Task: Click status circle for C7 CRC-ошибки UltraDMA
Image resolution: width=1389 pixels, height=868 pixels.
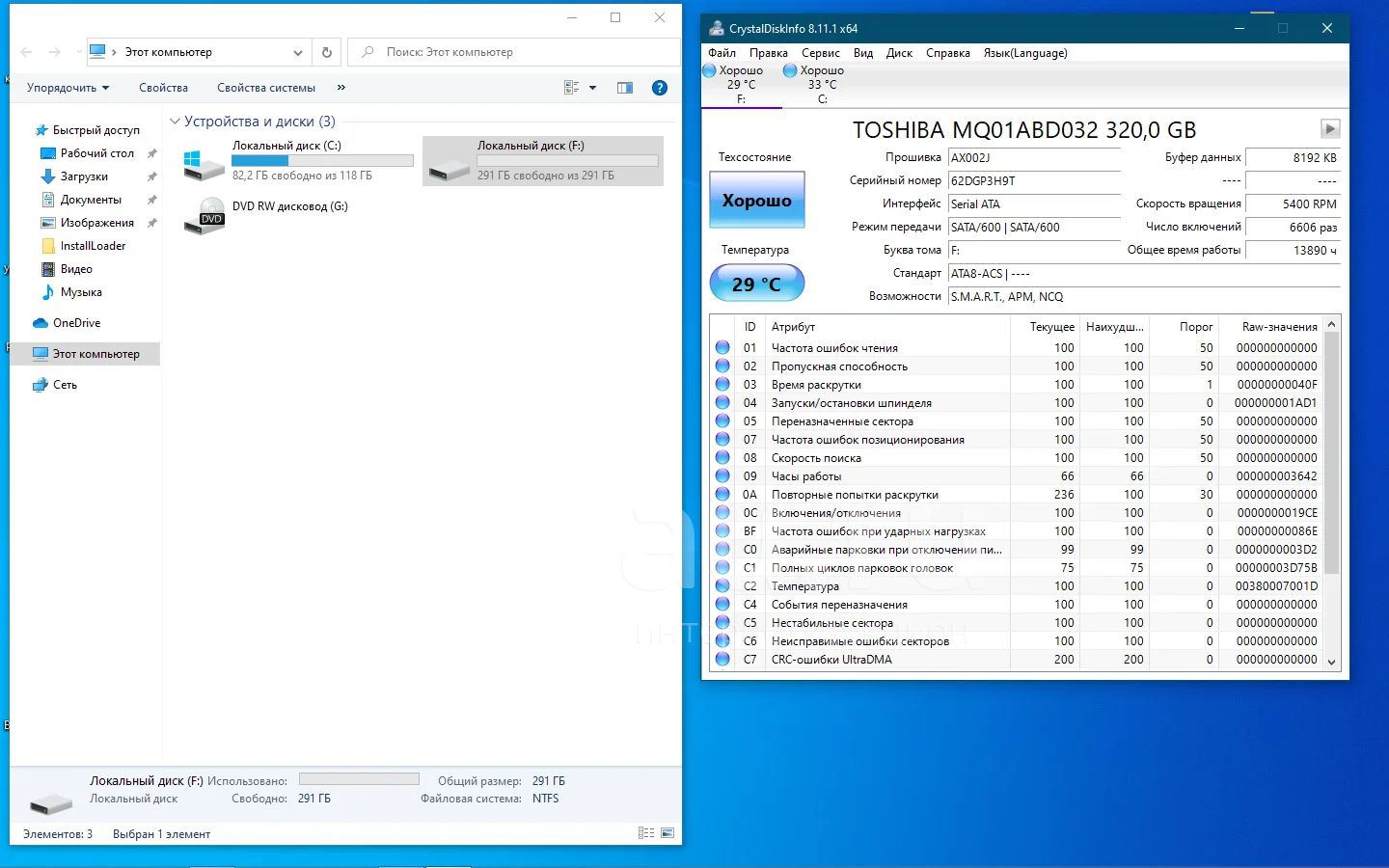Action: tap(722, 659)
